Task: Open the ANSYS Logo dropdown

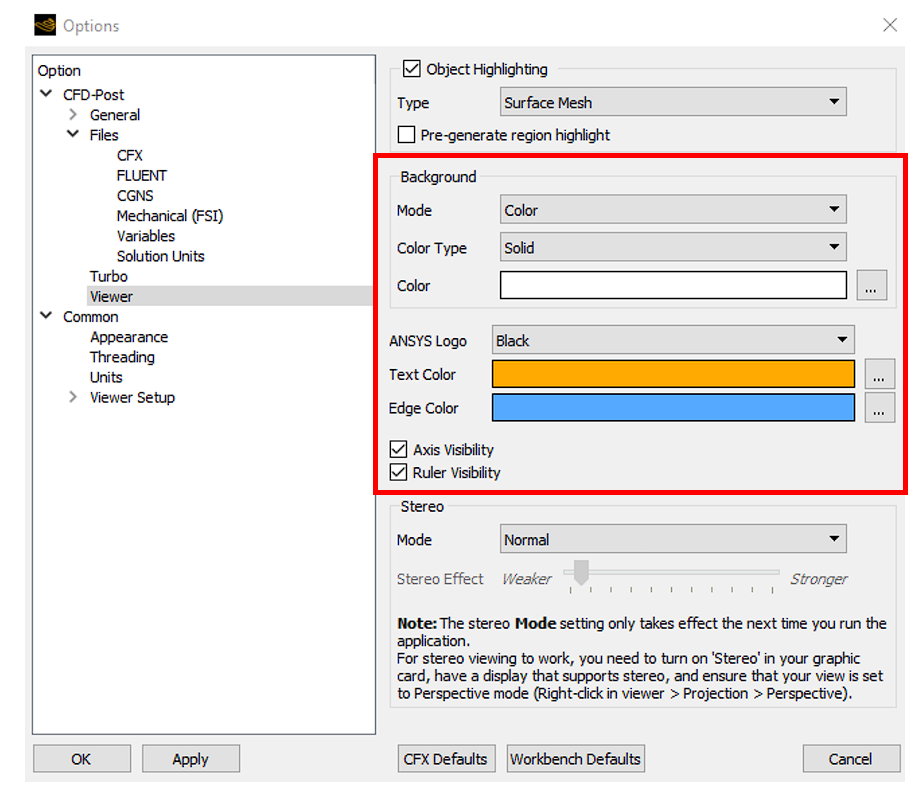Action: click(x=673, y=340)
